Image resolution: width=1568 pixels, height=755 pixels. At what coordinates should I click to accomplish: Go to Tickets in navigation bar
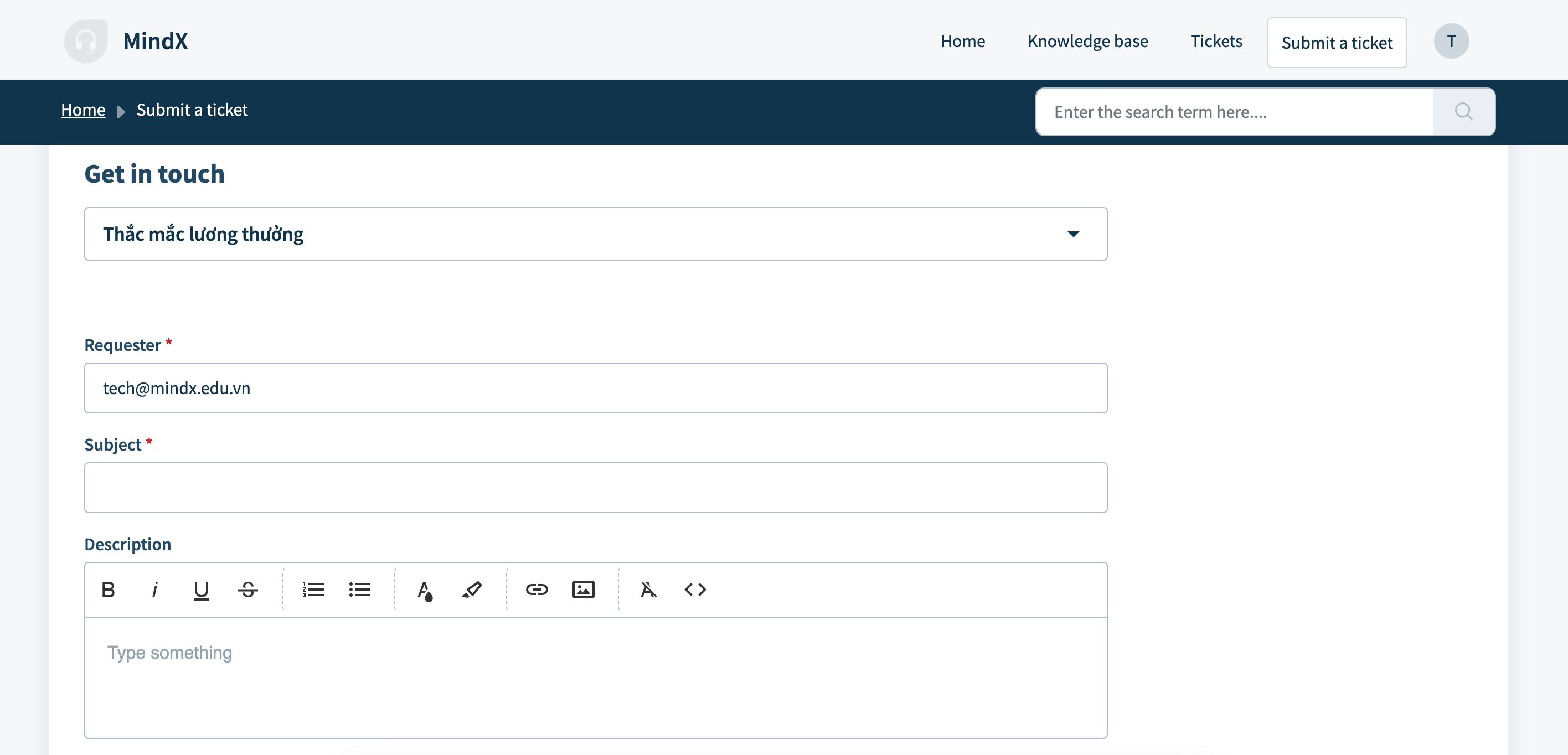point(1216,42)
